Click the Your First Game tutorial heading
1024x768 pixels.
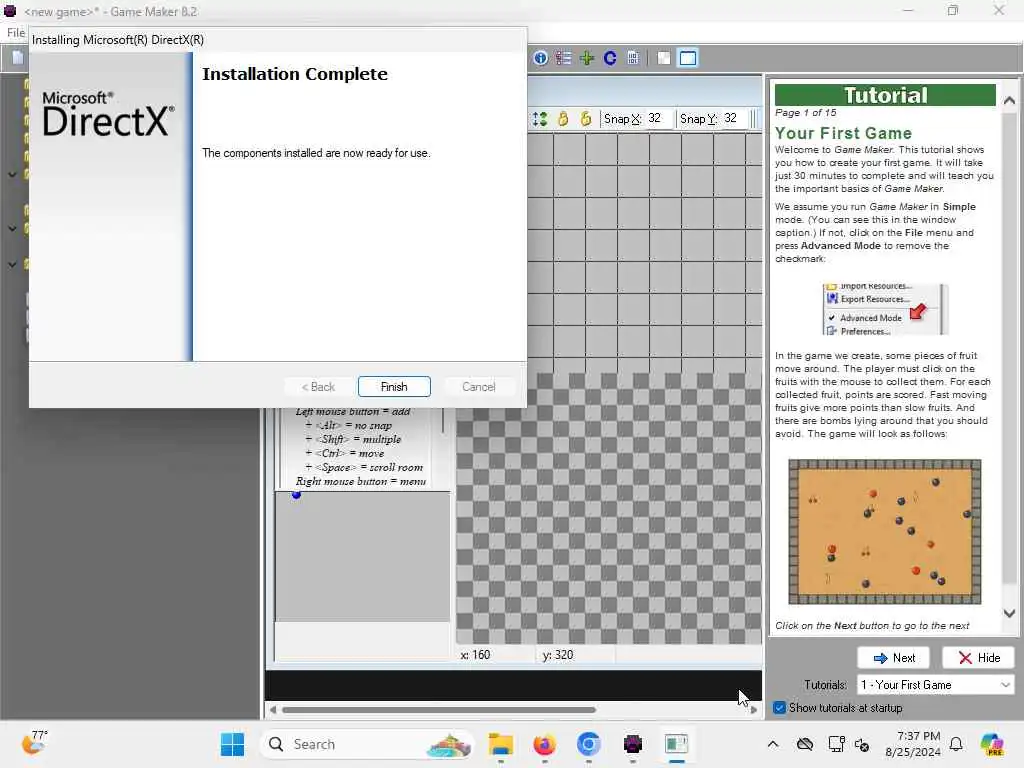tap(843, 133)
